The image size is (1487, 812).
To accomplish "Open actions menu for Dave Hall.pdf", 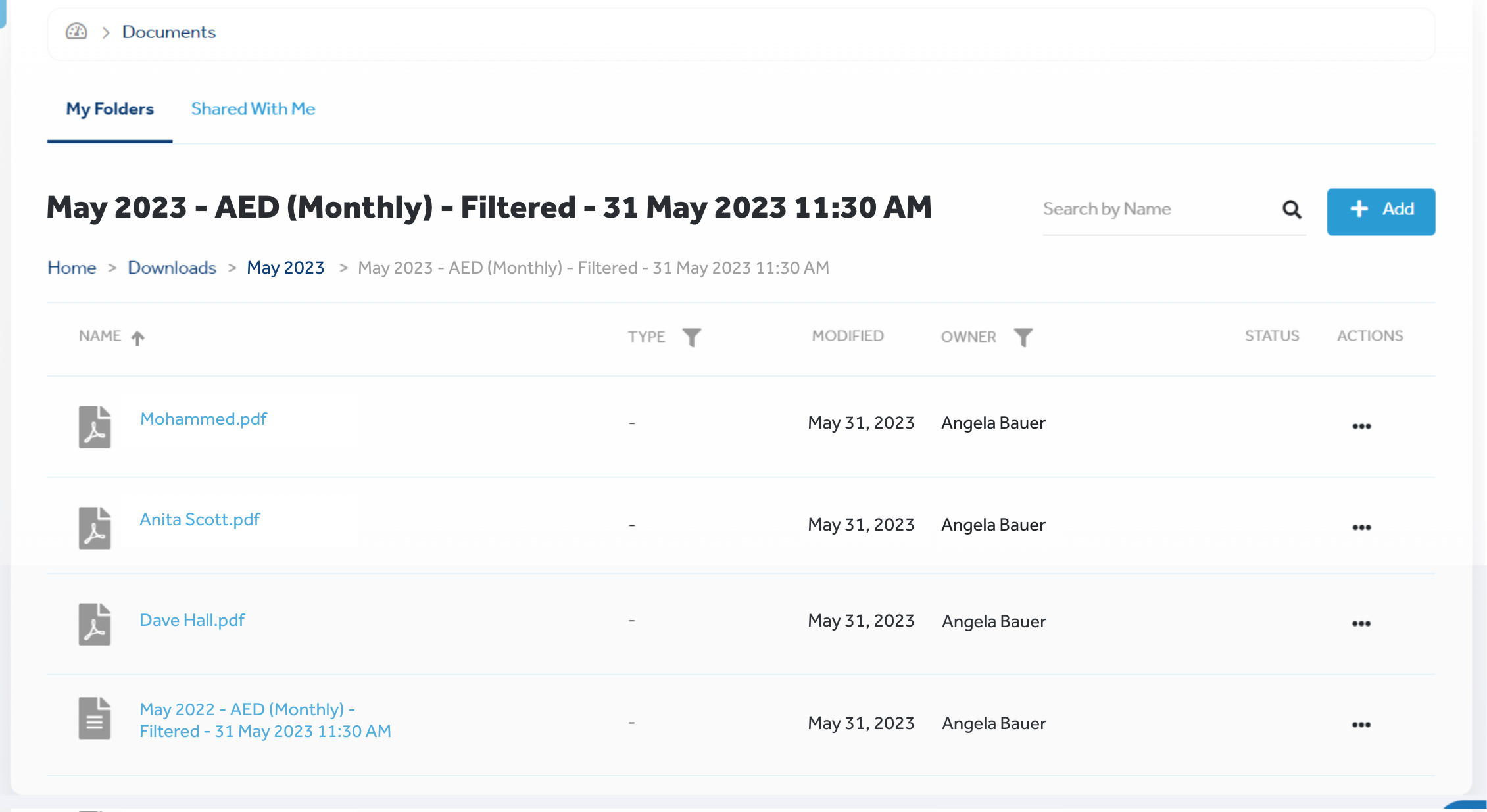I will 1361,623.
